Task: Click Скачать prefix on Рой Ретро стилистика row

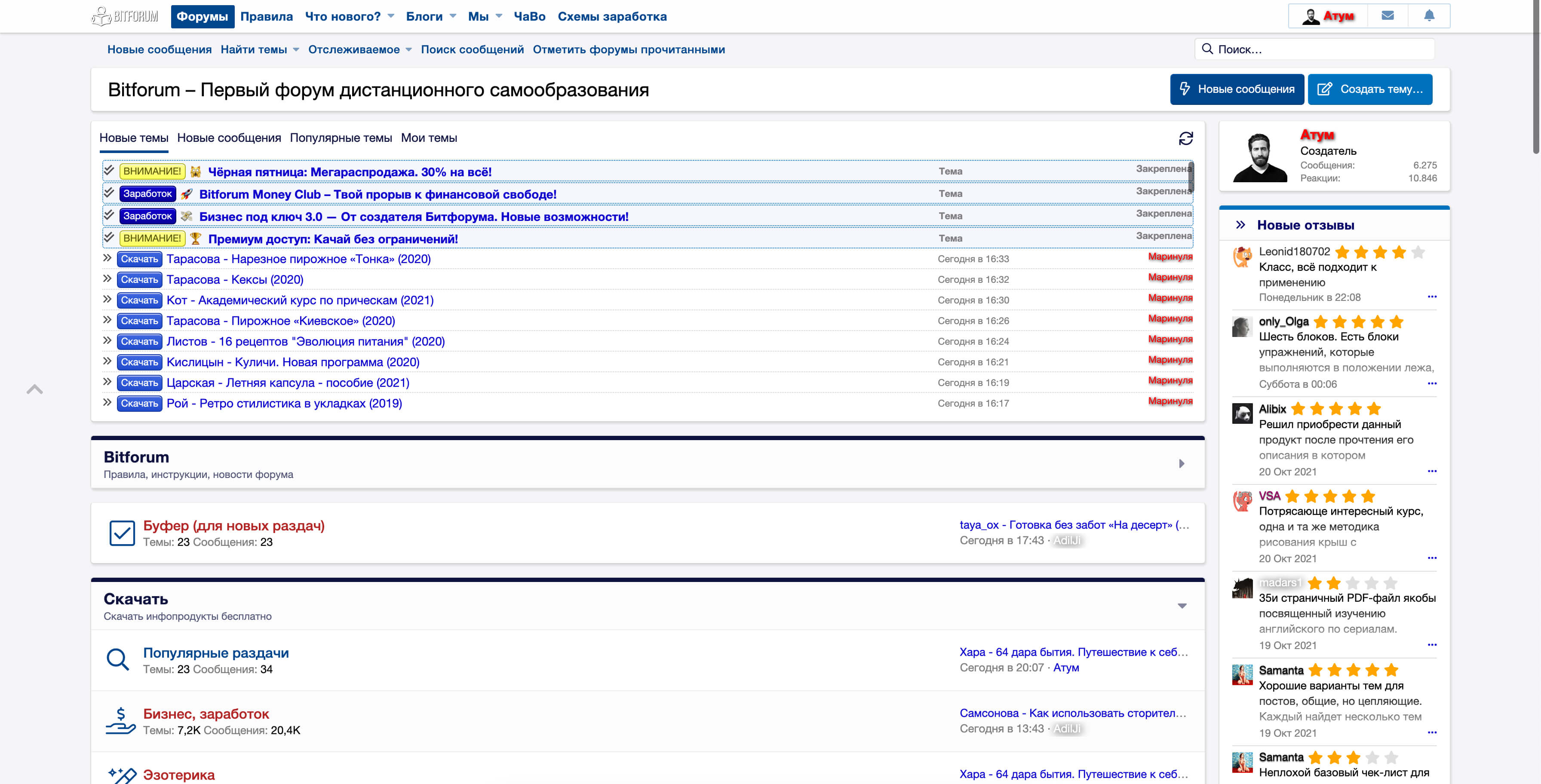Action: point(139,403)
